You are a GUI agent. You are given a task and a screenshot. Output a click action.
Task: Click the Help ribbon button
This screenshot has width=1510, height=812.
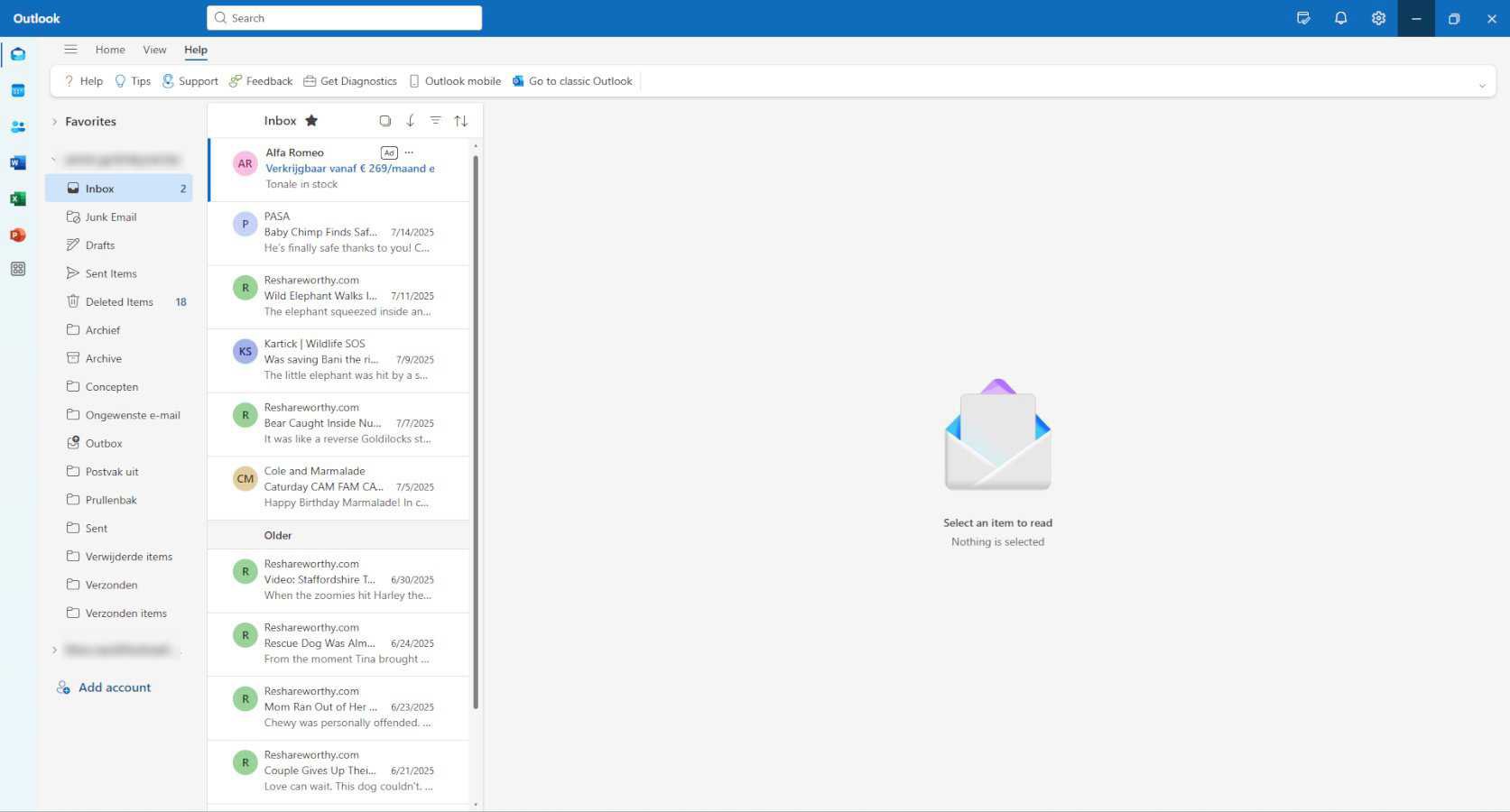coord(82,81)
